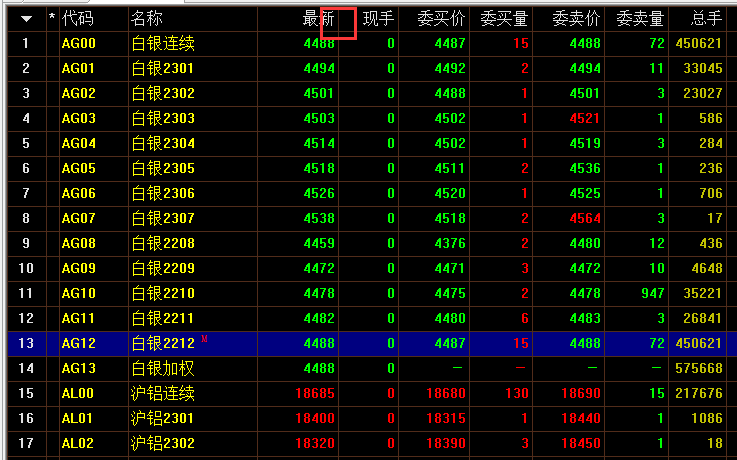Click total volume 575668 for 白银加权
The width and height of the screenshot is (737, 460).
tap(698, 368)
